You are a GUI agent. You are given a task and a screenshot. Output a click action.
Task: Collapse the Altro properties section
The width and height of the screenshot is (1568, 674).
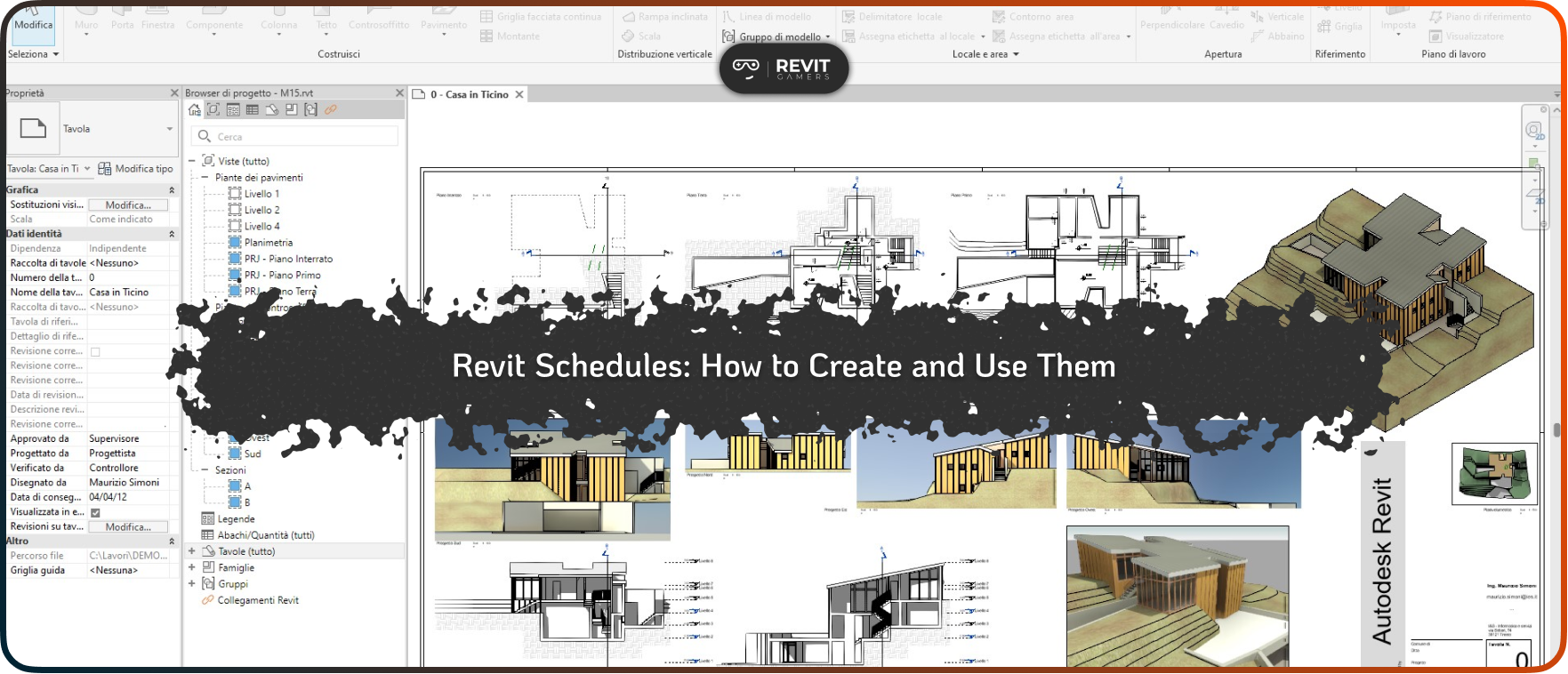tap(172, 542)
